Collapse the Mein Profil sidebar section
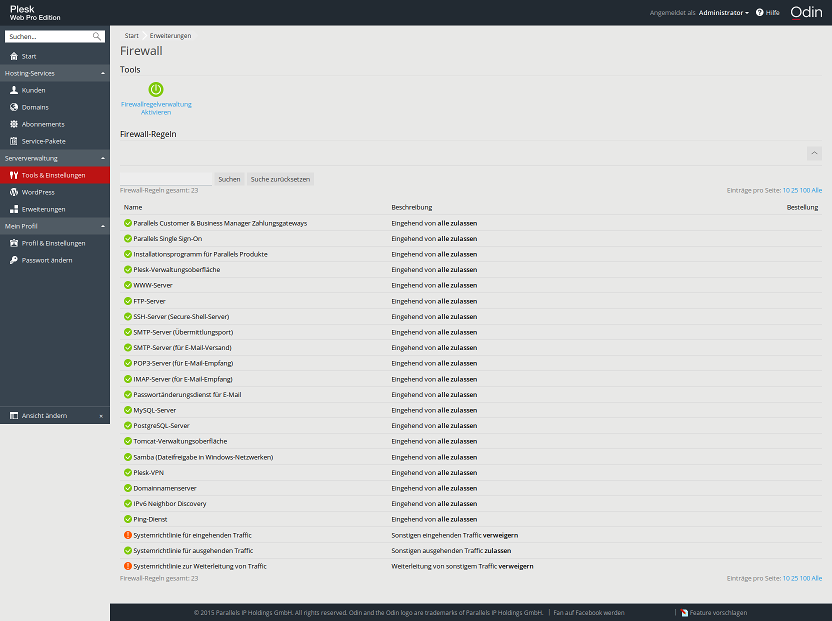 point(103,226)
